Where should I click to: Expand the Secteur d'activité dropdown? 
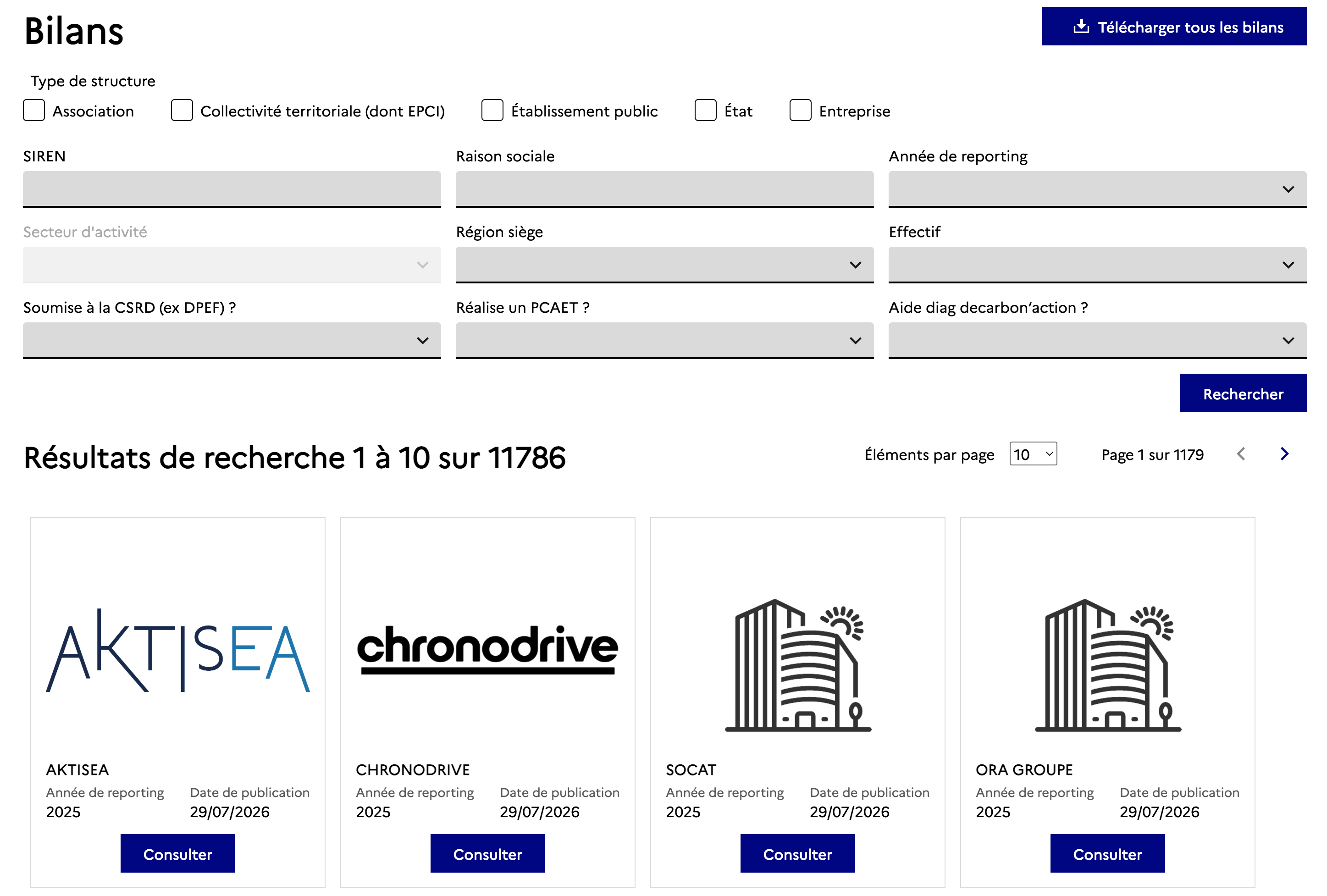click(x=232, y=265)
